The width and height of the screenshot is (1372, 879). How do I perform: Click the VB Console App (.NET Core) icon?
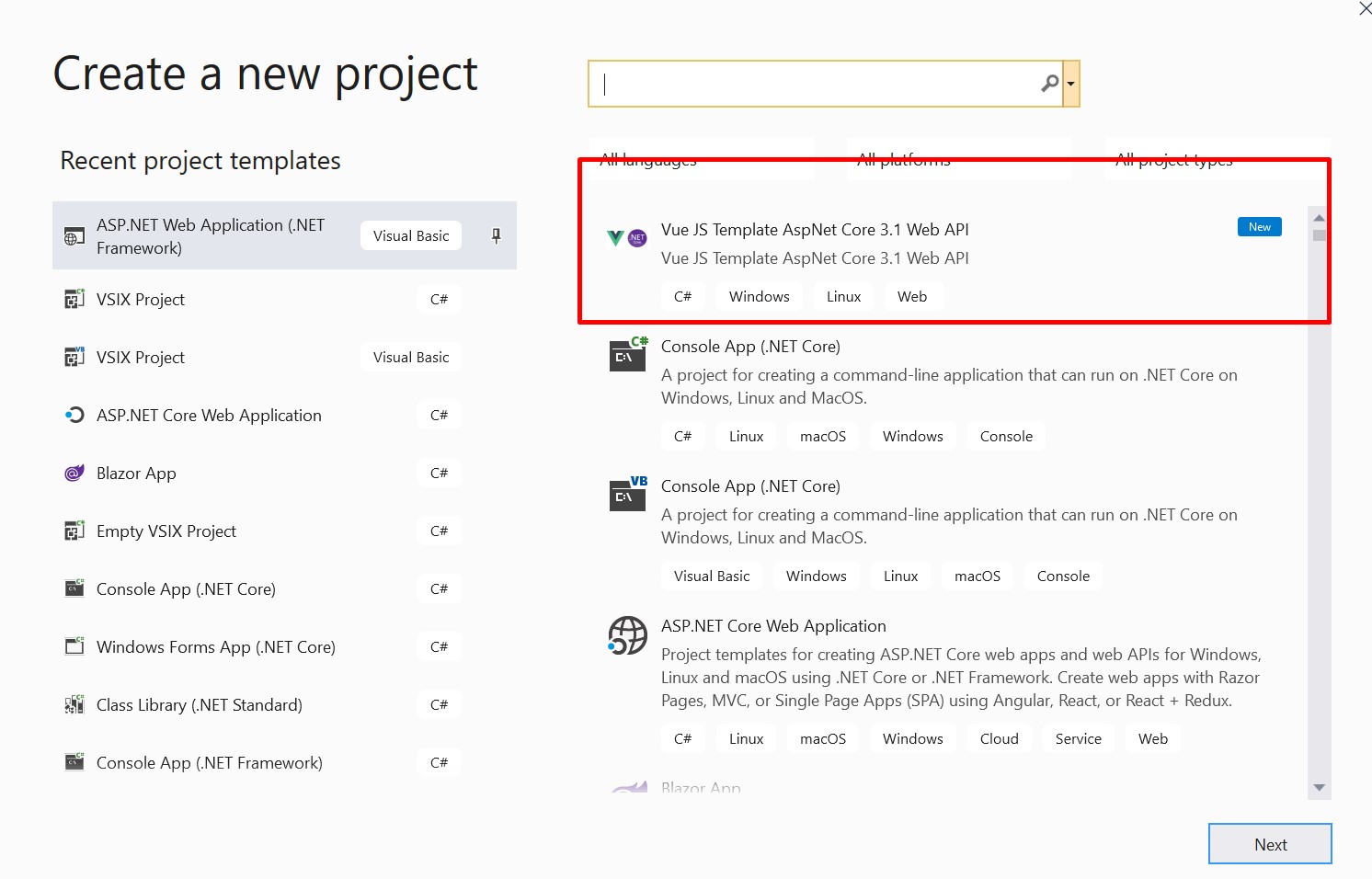[628, 494]
